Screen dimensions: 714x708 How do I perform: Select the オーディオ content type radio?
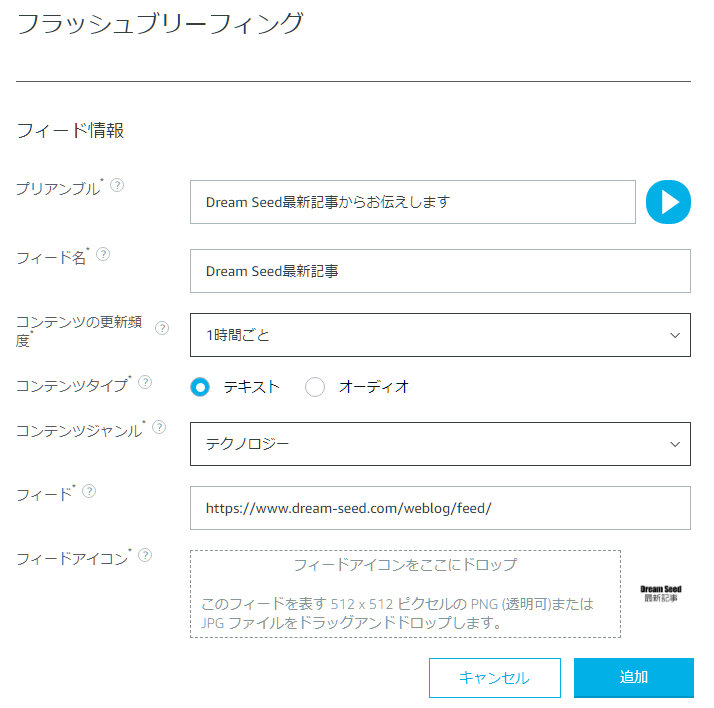pos(315,387)
